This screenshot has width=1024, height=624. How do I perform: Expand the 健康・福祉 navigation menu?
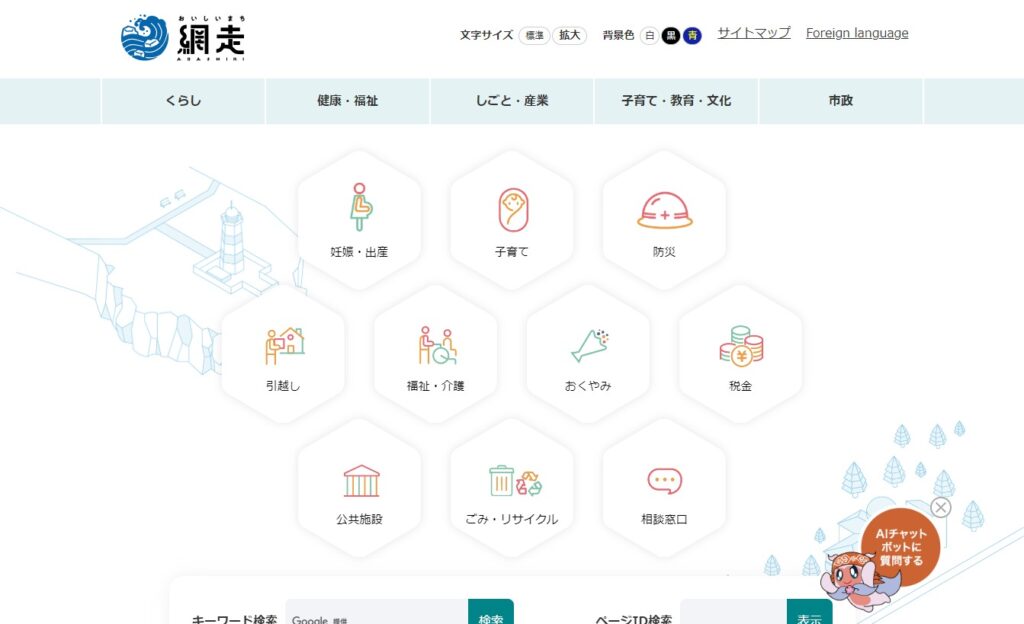[x=347, y=101]
